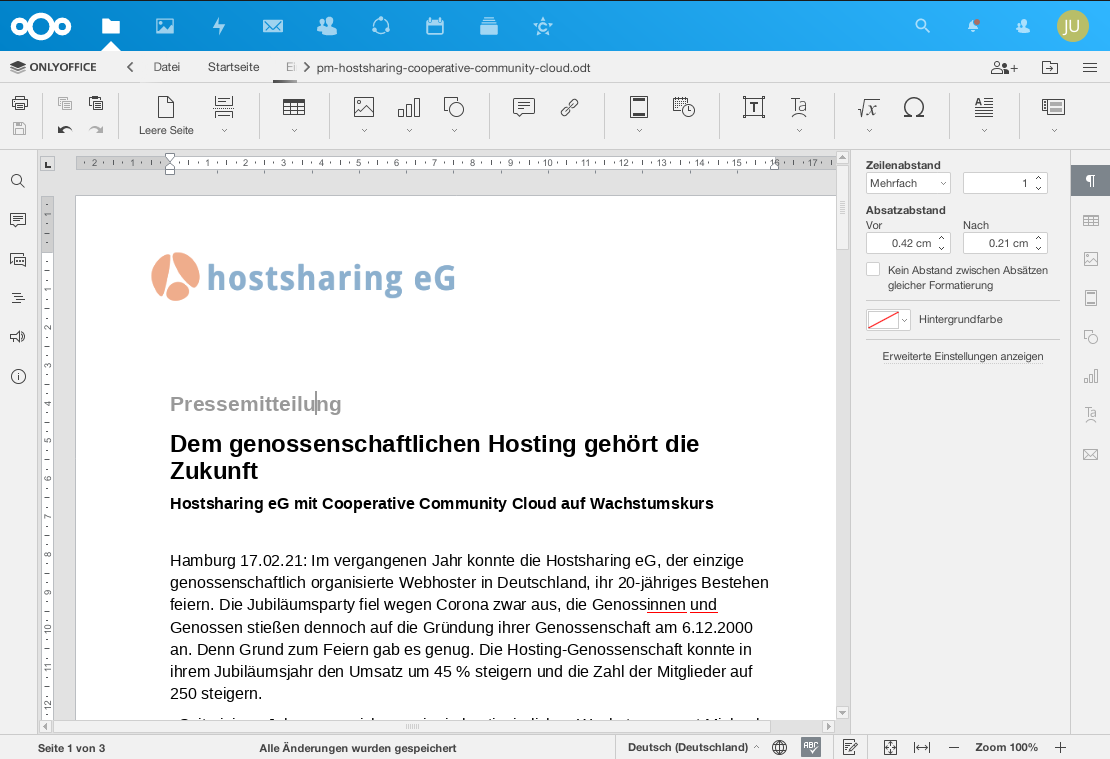This screenshot has height=759, width=1110.
Task: Insert hyperlink using chain icon
Action: 569,107
